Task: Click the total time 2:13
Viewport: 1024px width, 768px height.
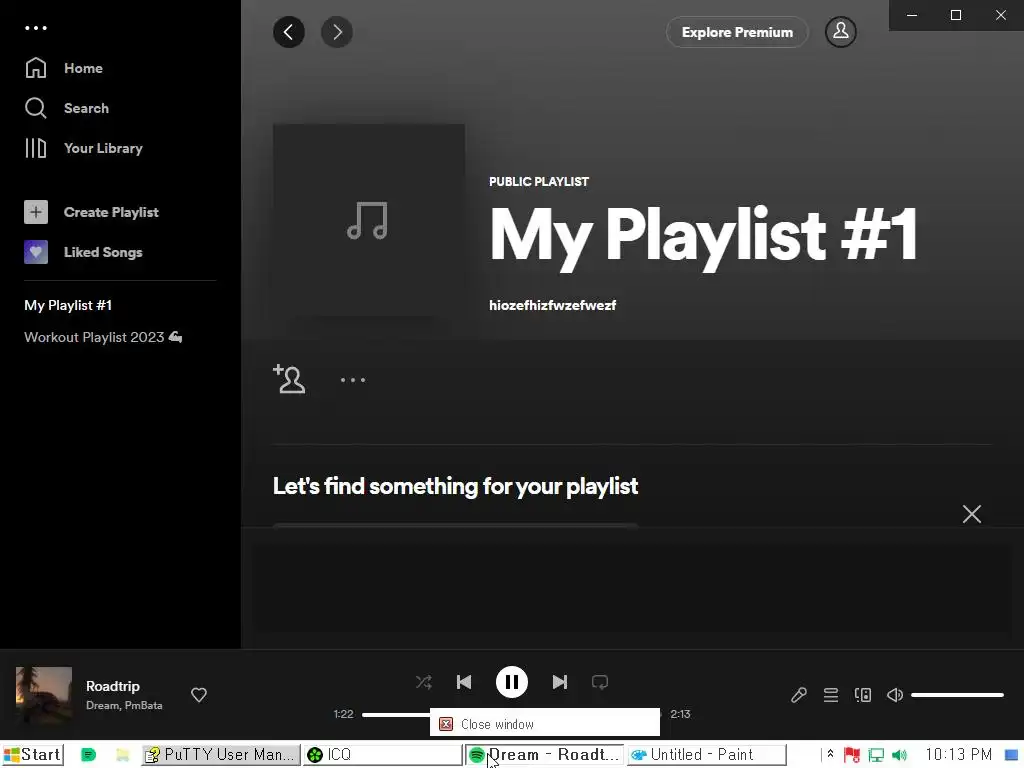Action: 680,714
